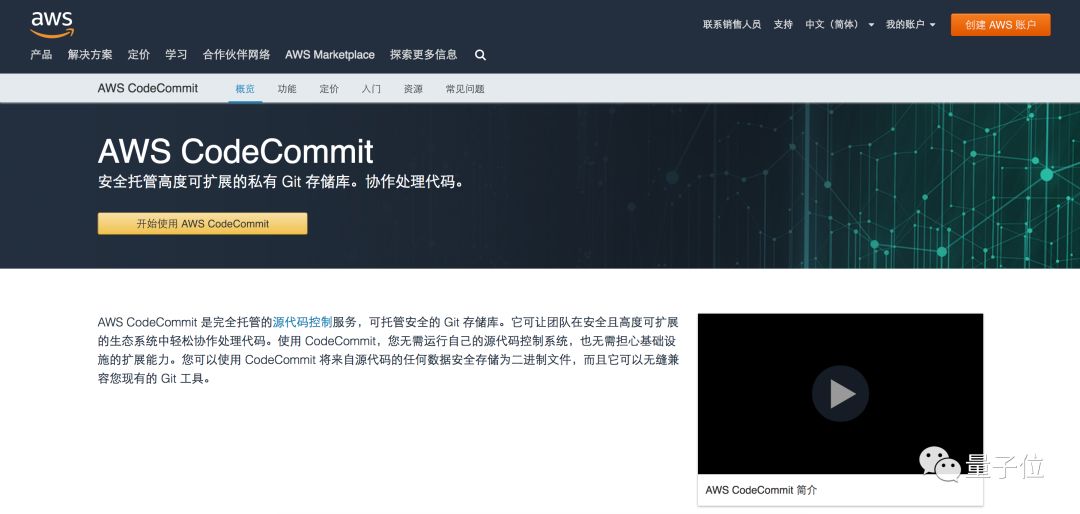Switch to the 入门 tab
The height and width of the screenshot is (514, 1080).
pos(371,89)
